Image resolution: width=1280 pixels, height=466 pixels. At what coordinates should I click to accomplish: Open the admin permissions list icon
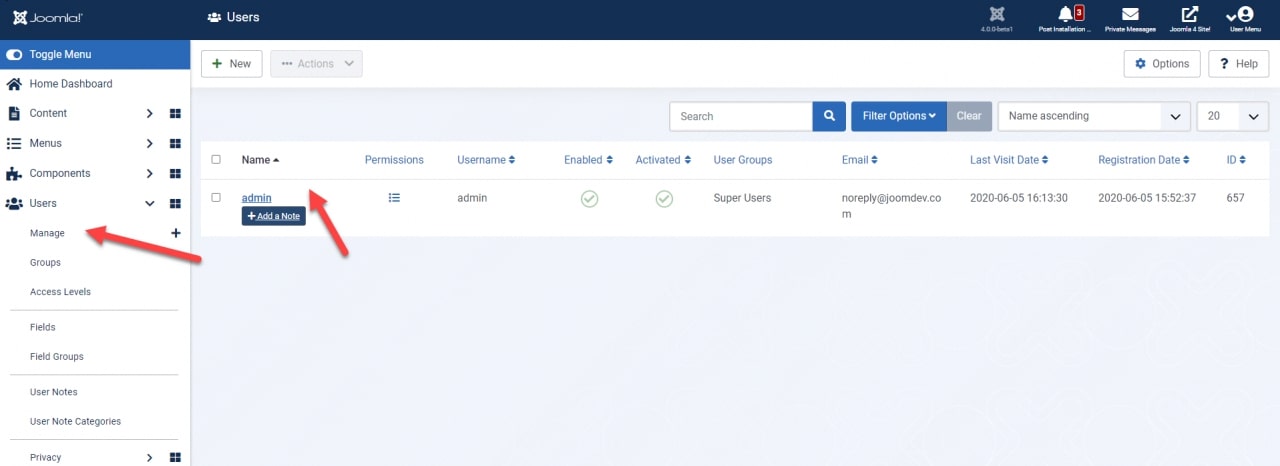394,198
